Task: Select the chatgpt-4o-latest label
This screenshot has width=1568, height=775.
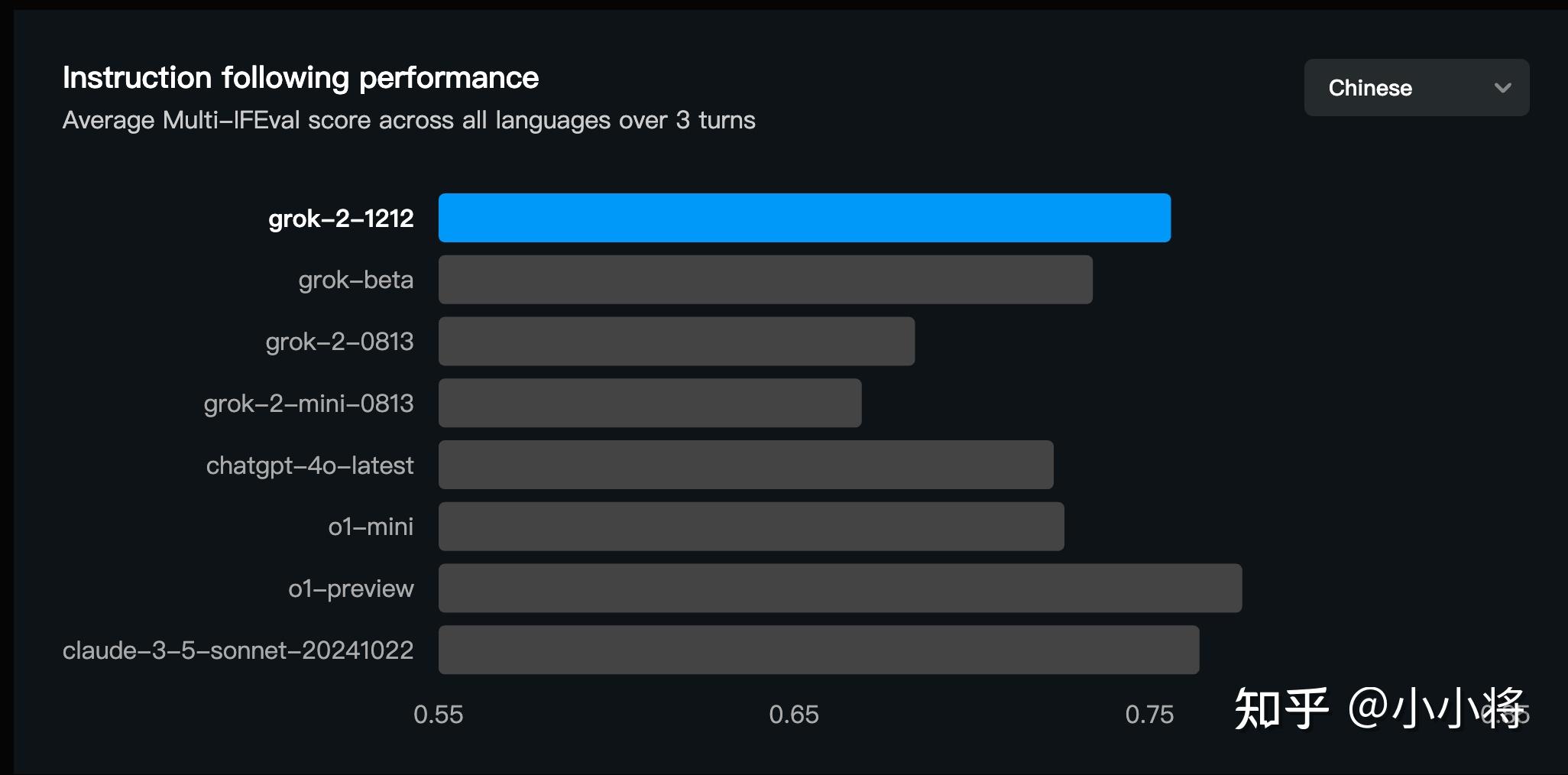Action: [x=309, y=465]
